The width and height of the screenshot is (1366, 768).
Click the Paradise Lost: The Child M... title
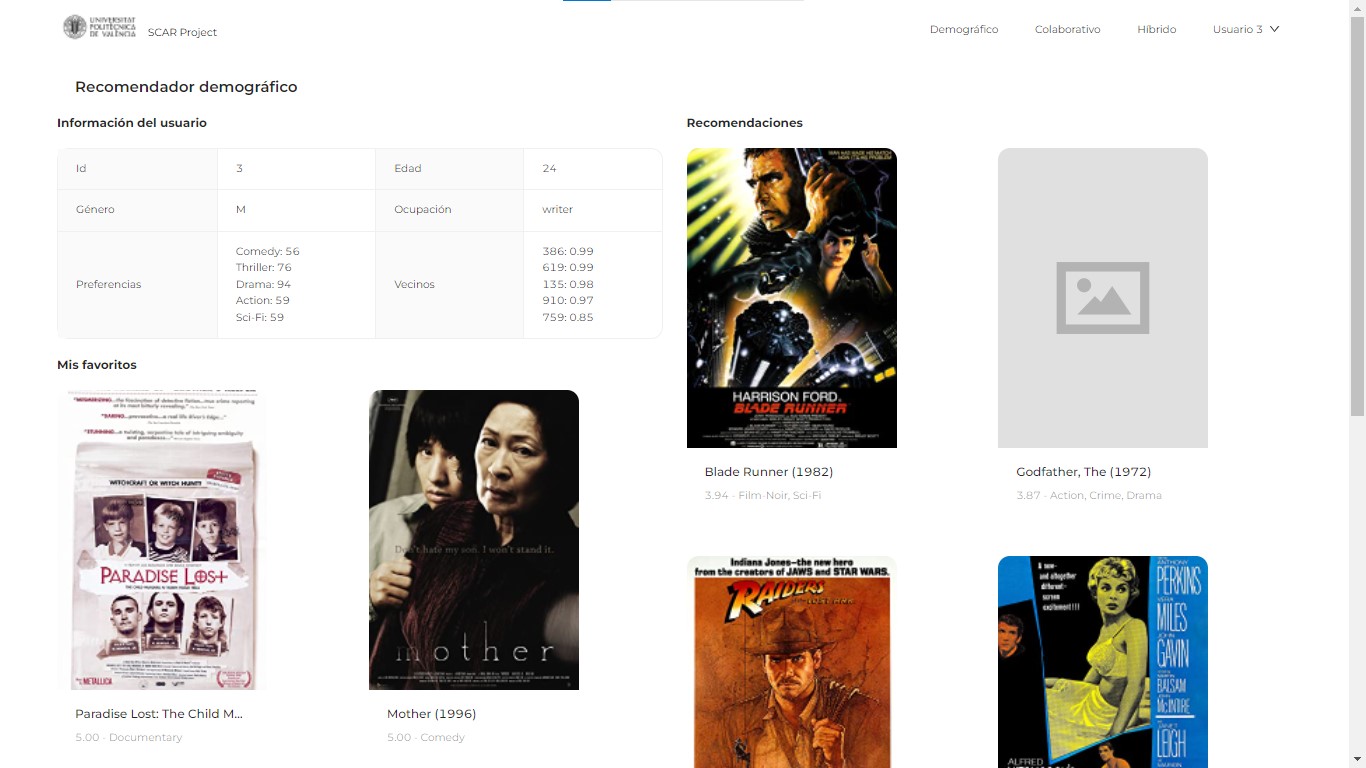[159, 714]
